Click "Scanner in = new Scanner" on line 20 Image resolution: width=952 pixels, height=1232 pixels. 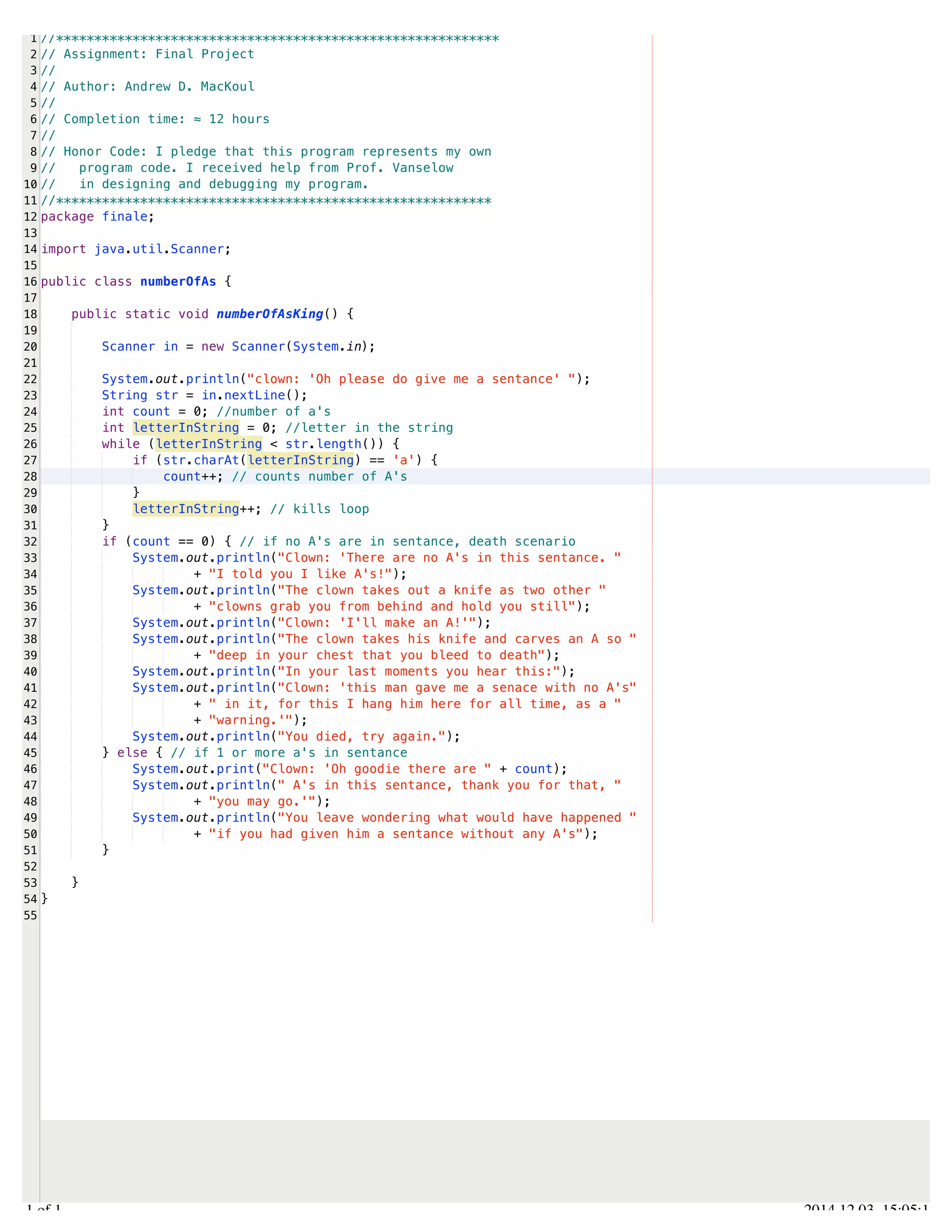coord(193,346)
